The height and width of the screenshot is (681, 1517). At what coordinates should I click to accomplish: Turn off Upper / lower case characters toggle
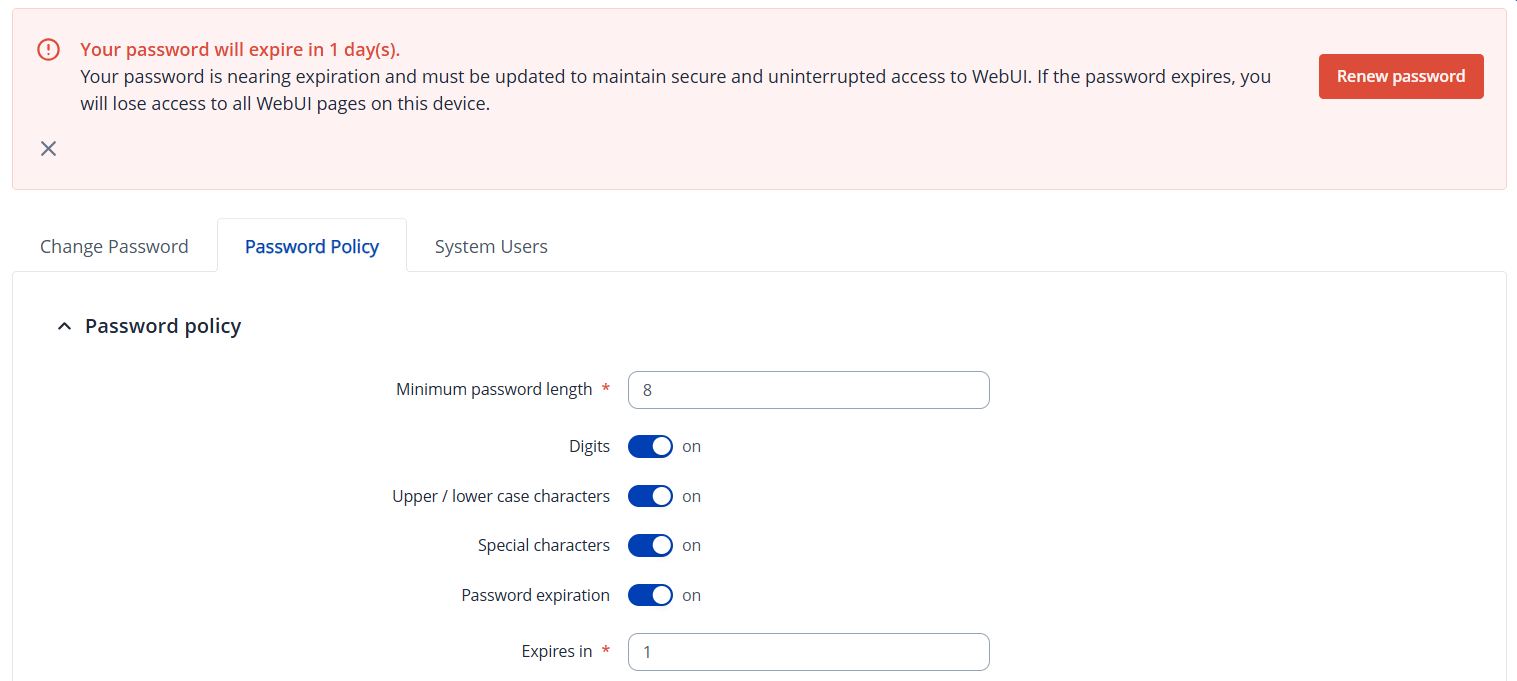click(x=650, y=497)
